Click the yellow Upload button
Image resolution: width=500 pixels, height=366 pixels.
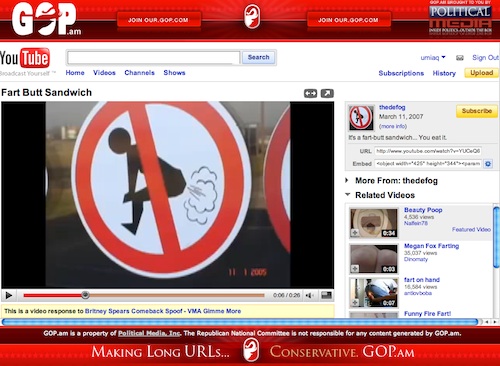pyautogui.click(x=481, y=73)
